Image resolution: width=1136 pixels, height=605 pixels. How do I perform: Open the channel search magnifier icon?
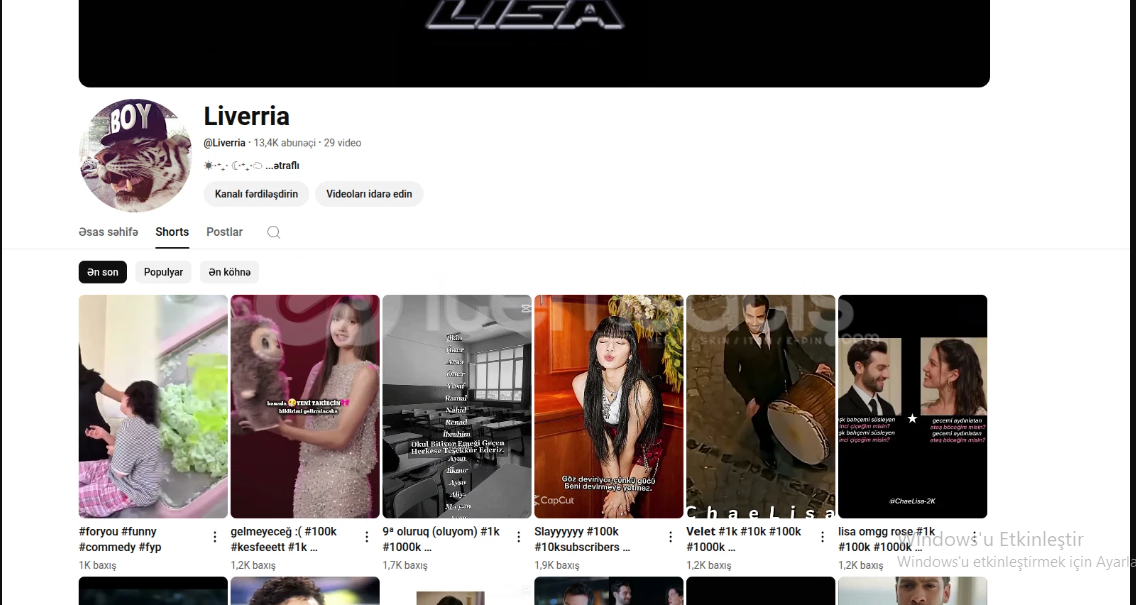tap(273, 232)
